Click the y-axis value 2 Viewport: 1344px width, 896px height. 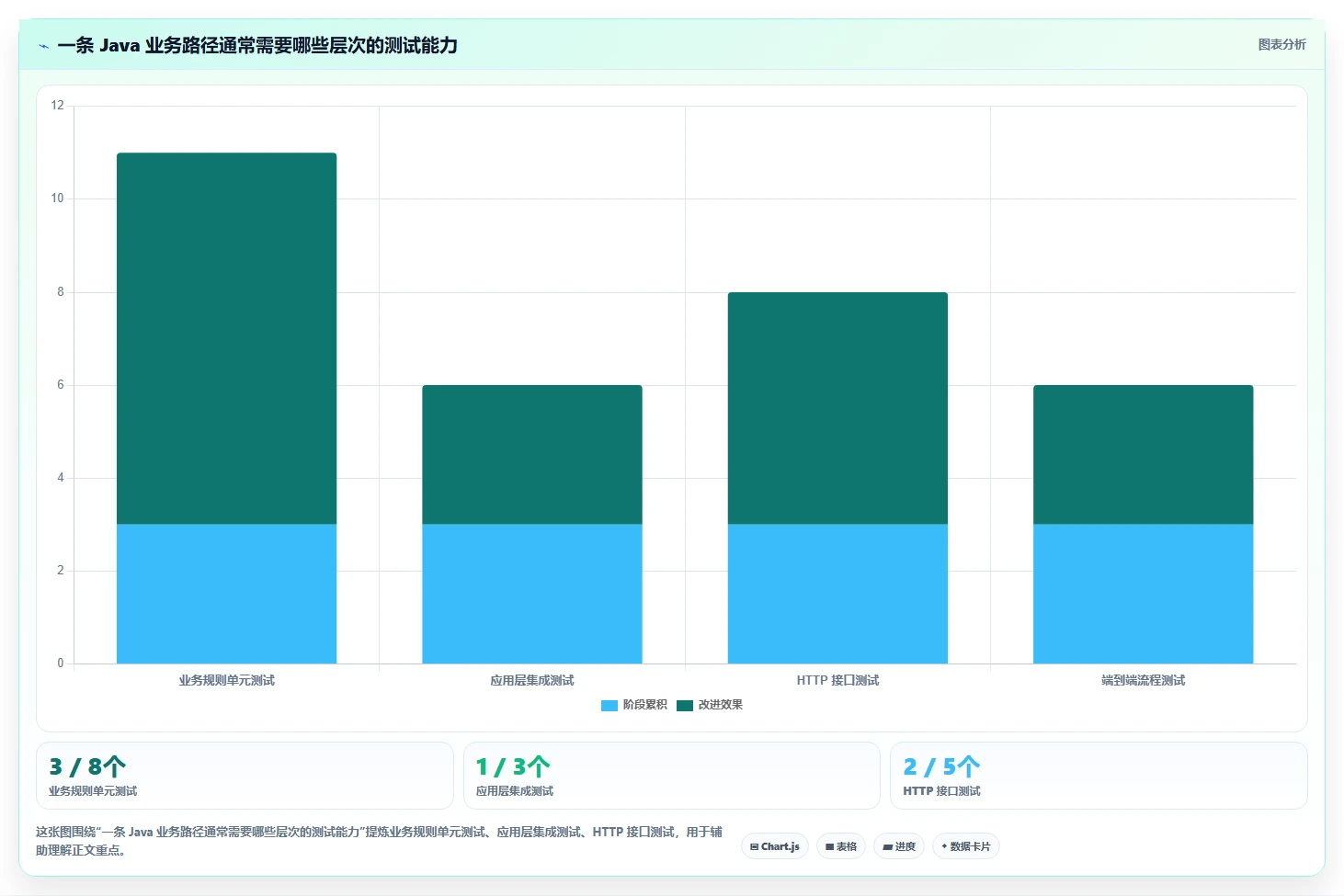coord(61,570)
